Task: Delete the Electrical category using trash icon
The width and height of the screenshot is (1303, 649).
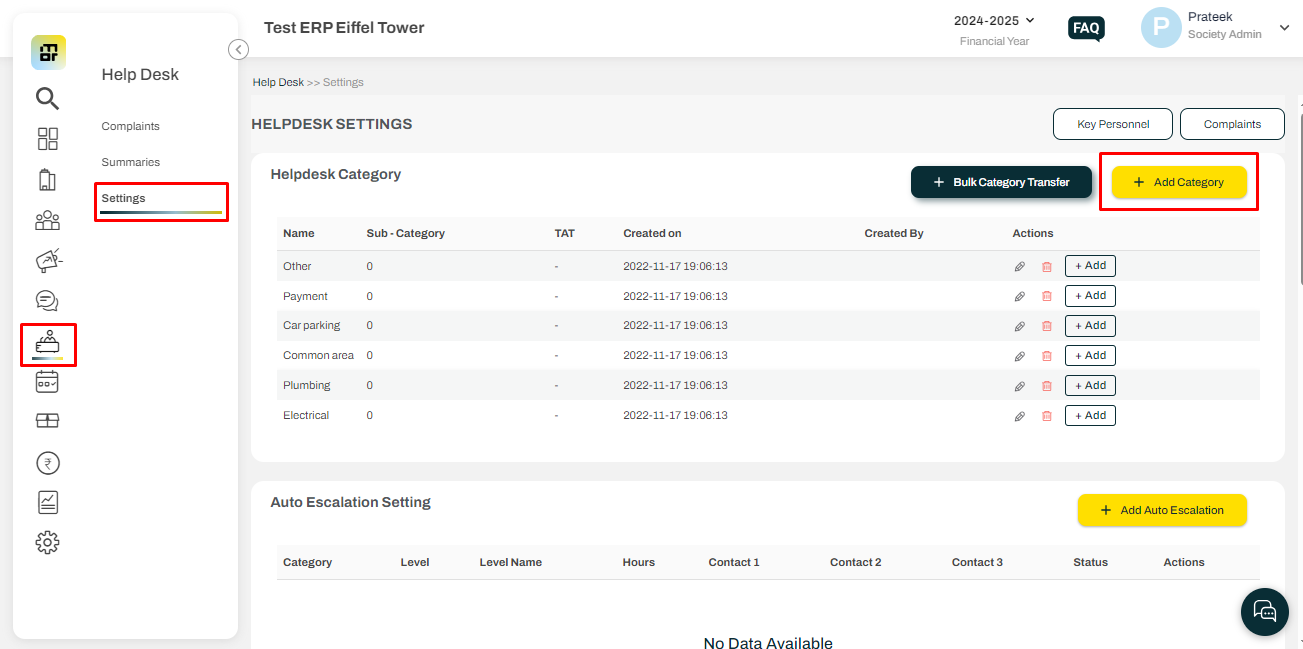Action: (x=1046, y=415)
